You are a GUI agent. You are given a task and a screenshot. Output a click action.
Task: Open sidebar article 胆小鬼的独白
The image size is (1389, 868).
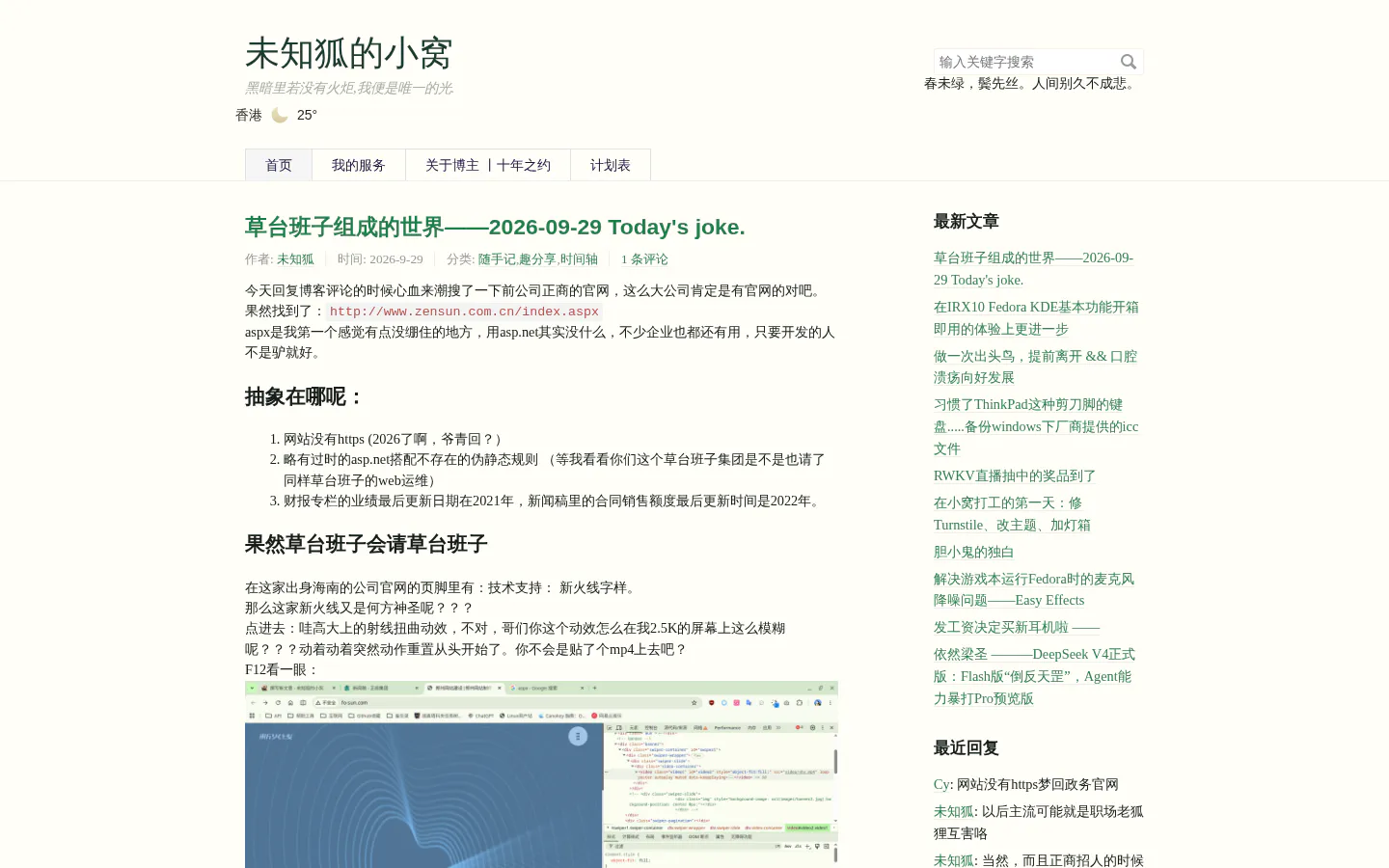[x=974, y=552]
